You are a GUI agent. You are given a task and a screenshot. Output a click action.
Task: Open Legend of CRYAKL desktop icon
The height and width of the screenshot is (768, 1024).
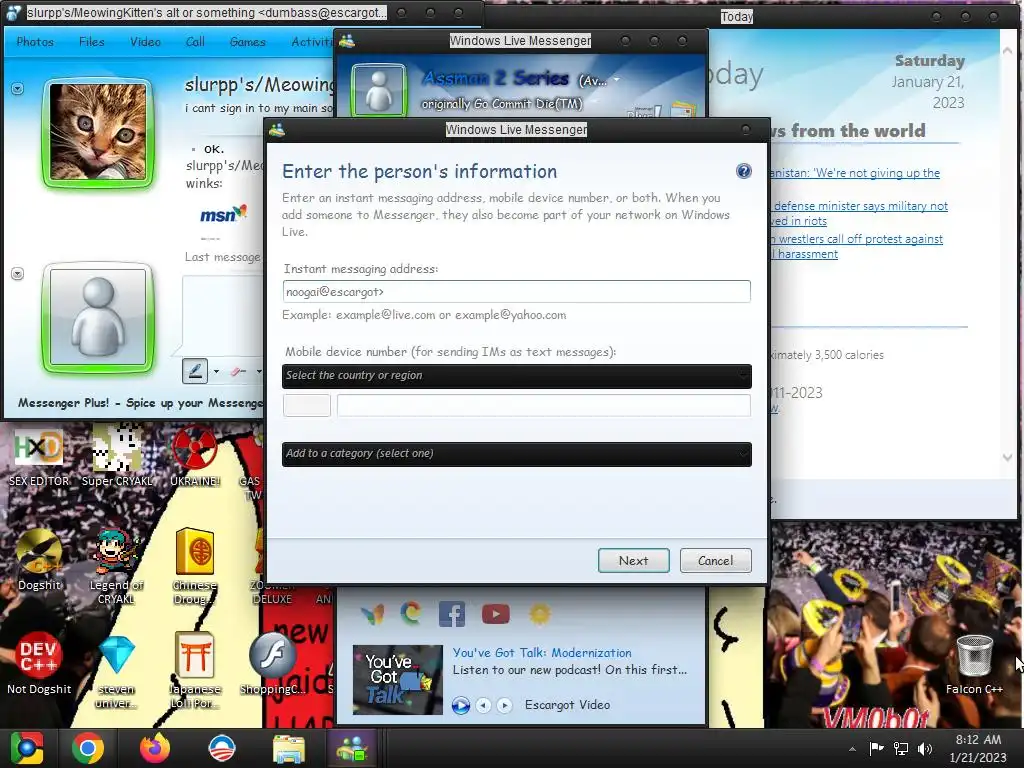(116, 566)
